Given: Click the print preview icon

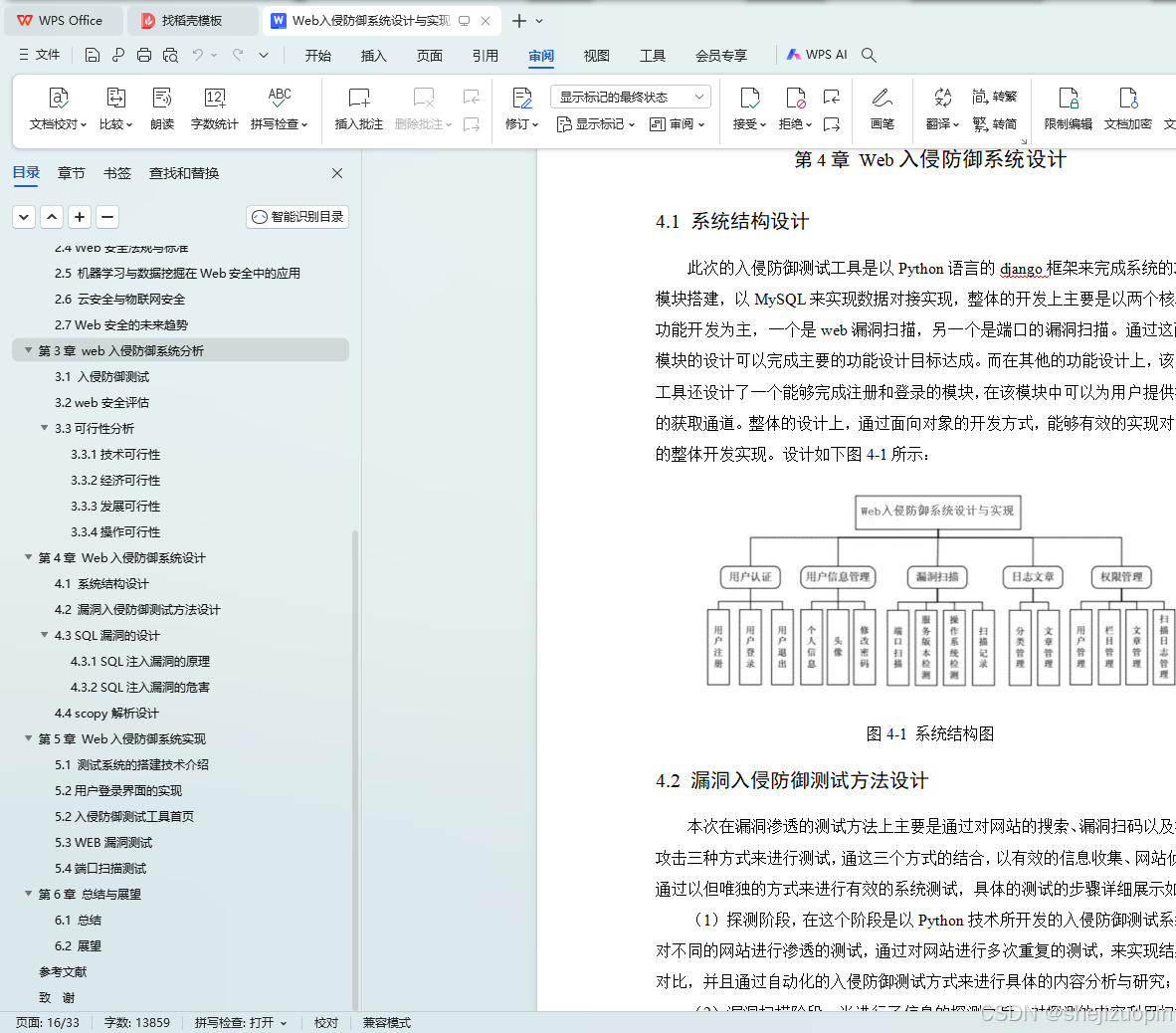Looking at the screenshot, I should pos(170,55).
